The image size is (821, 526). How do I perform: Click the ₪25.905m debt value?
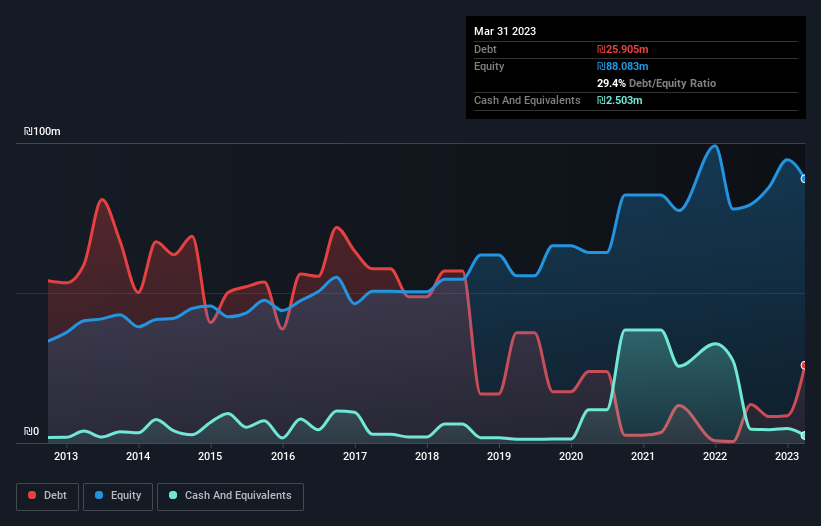pos(623,49)
